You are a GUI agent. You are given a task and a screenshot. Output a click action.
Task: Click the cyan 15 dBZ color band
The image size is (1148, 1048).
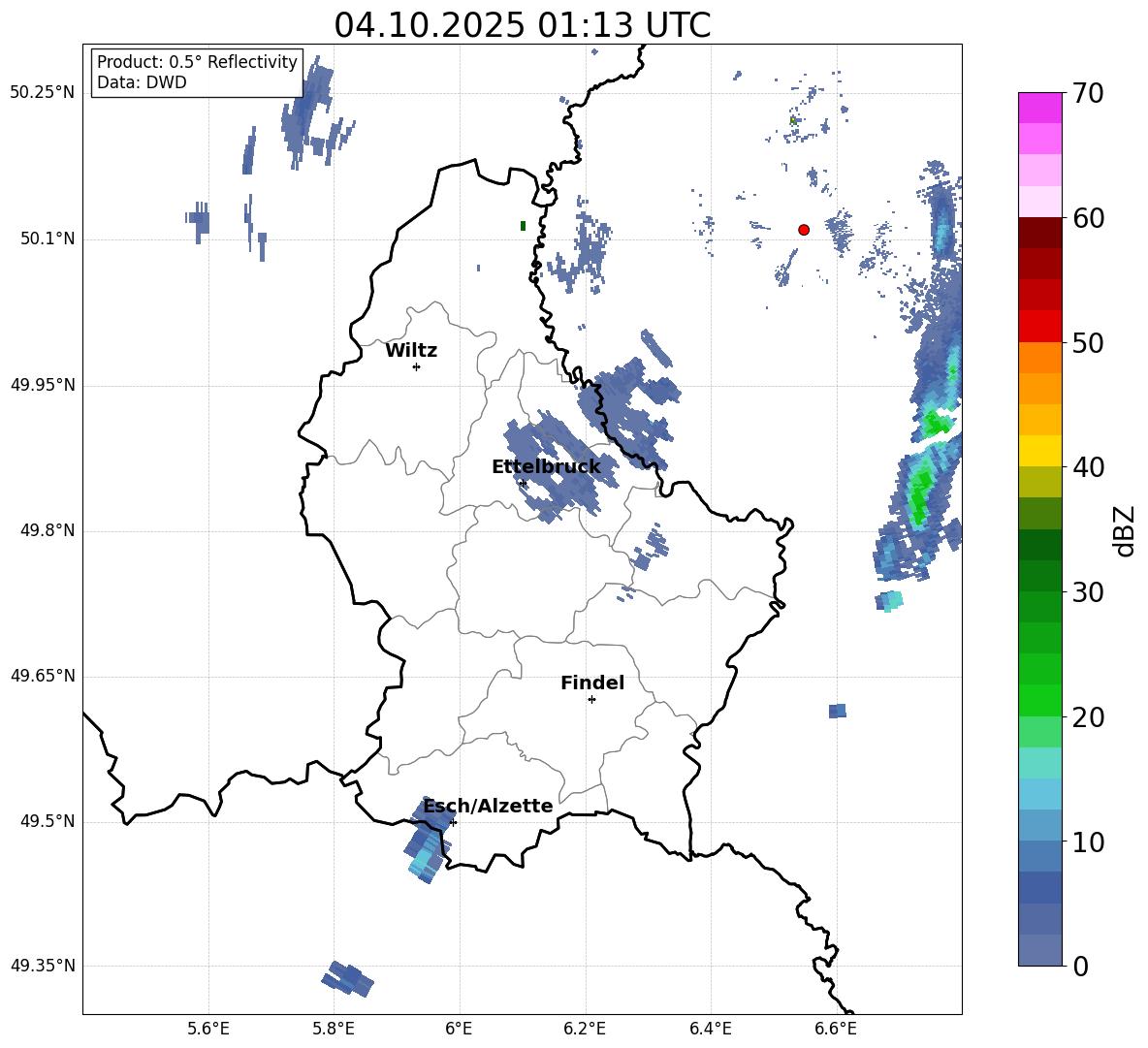(x=1039, y=763)
